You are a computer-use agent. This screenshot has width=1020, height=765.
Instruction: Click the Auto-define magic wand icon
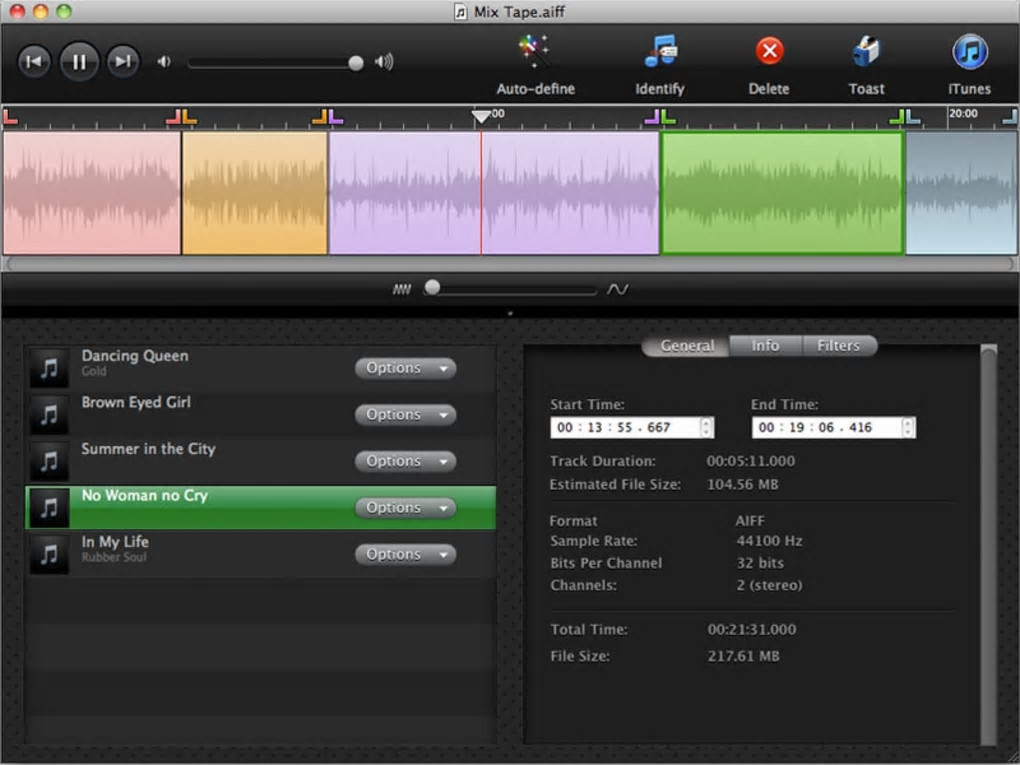tap(535, 52)
